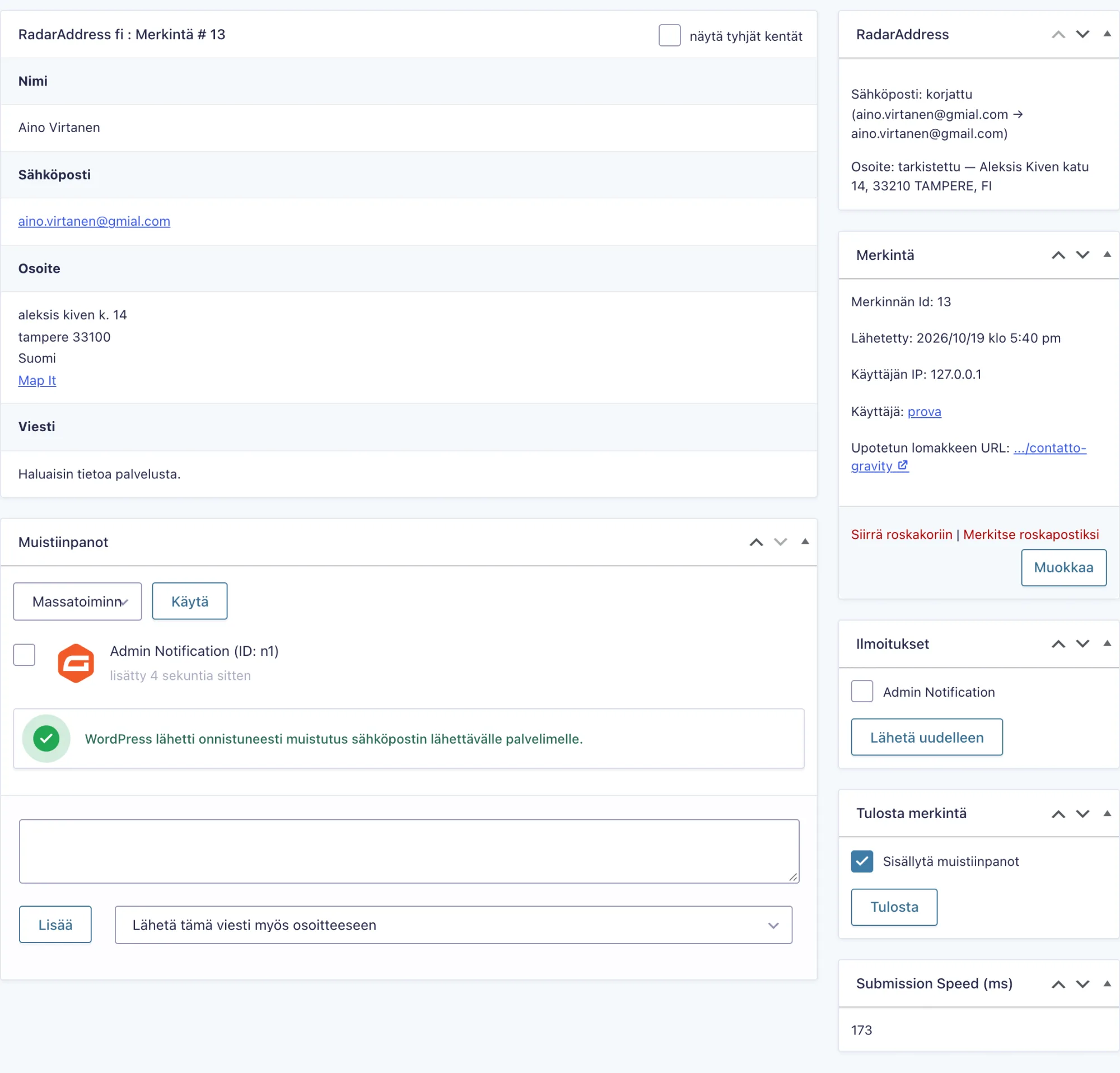This screenshot has width=1120, height=1073.
Task: Move Submission Speed panel down arrow
Action: pos(1083,984)
